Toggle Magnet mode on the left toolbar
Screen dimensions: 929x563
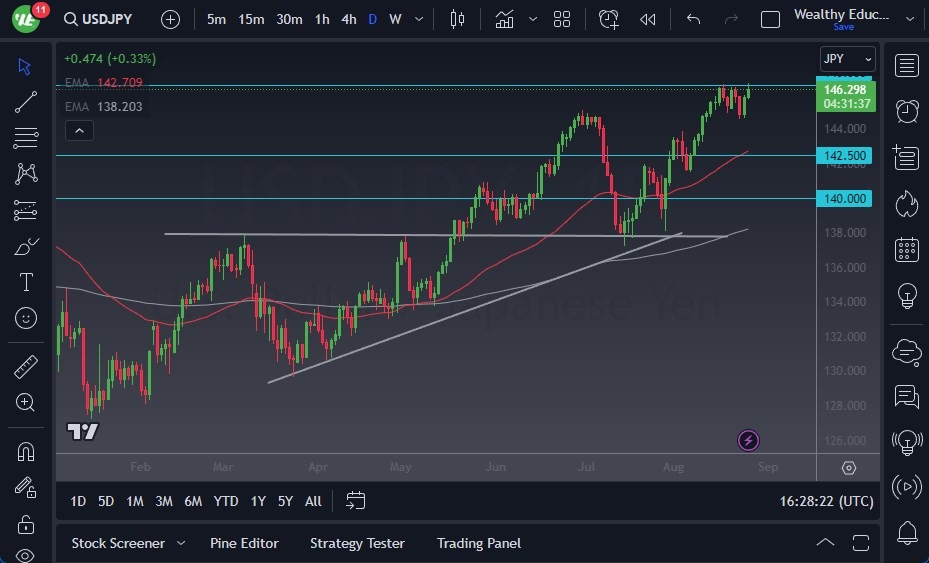pyautogui.click(x=26, y=451)
